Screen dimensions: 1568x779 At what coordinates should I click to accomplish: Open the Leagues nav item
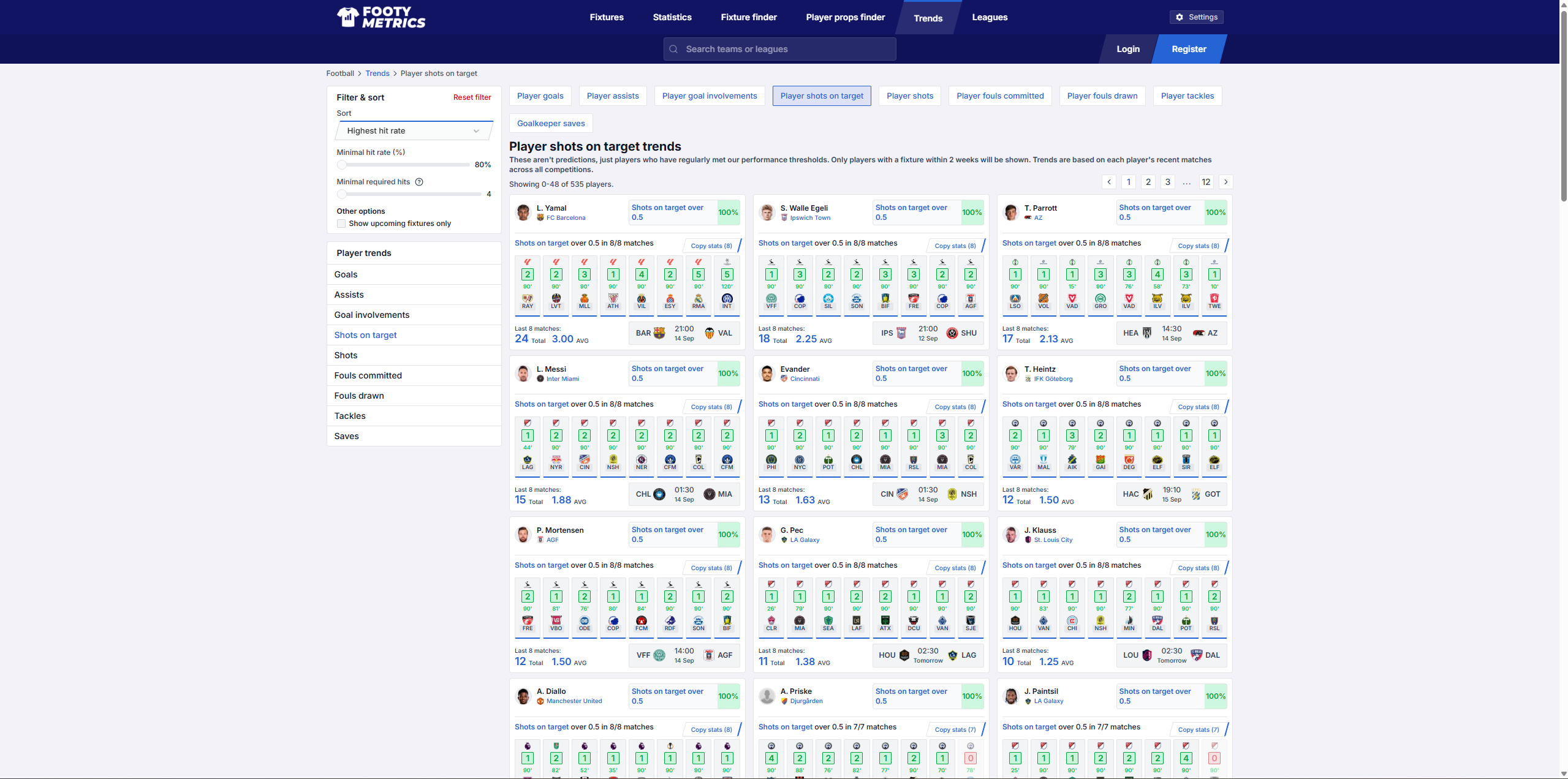tap(990, 17)
